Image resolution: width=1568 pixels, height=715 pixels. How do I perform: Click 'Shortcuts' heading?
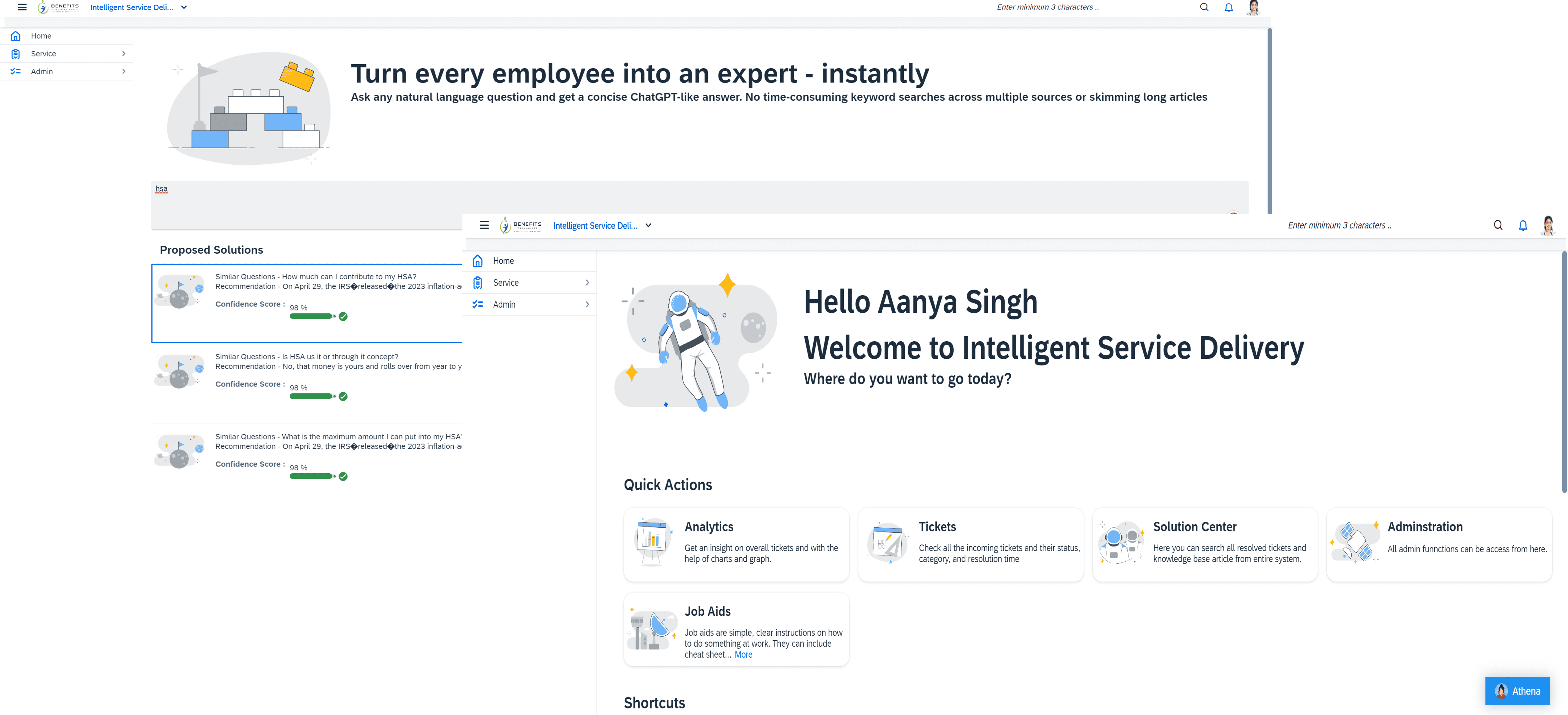pyautogui.click(x=654, y=703)
